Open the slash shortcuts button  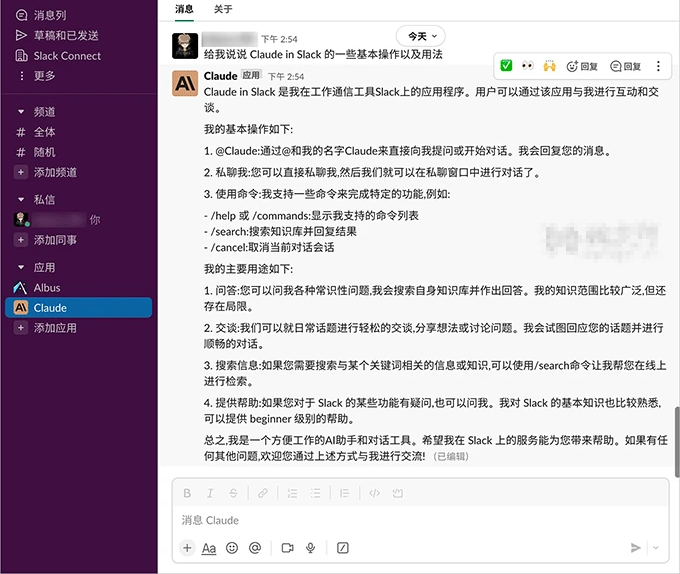click(343, 548)
